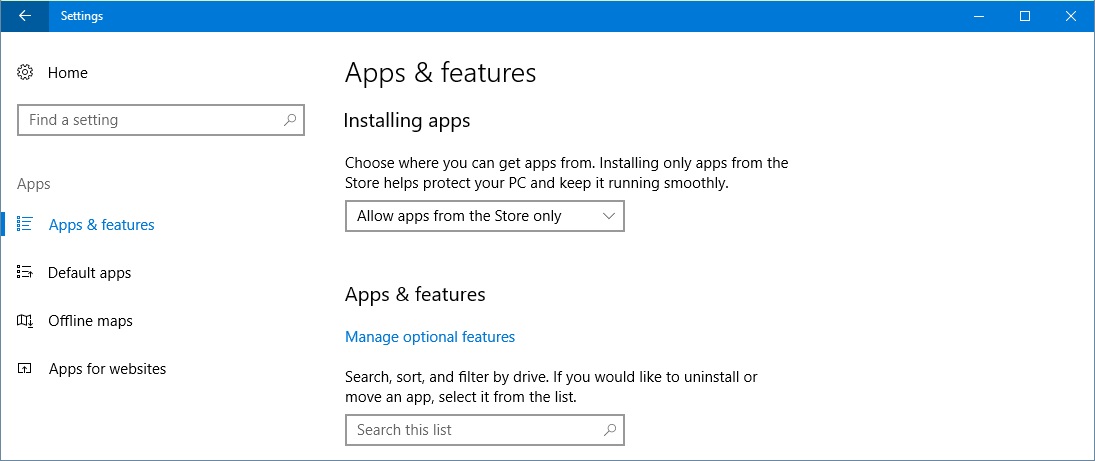Click the Offline maps icon

[25, 321]
